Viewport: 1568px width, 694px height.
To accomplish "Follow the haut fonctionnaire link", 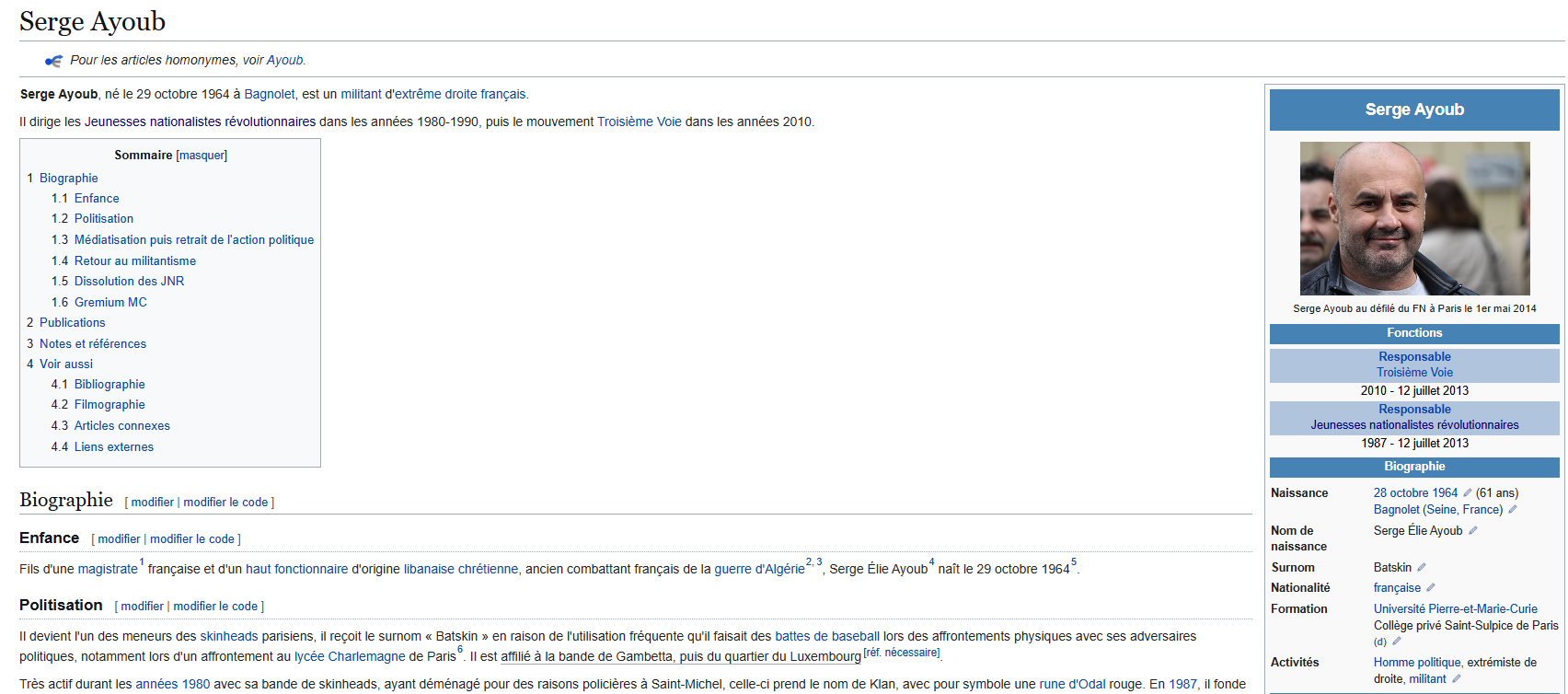I will coord(297,570).
